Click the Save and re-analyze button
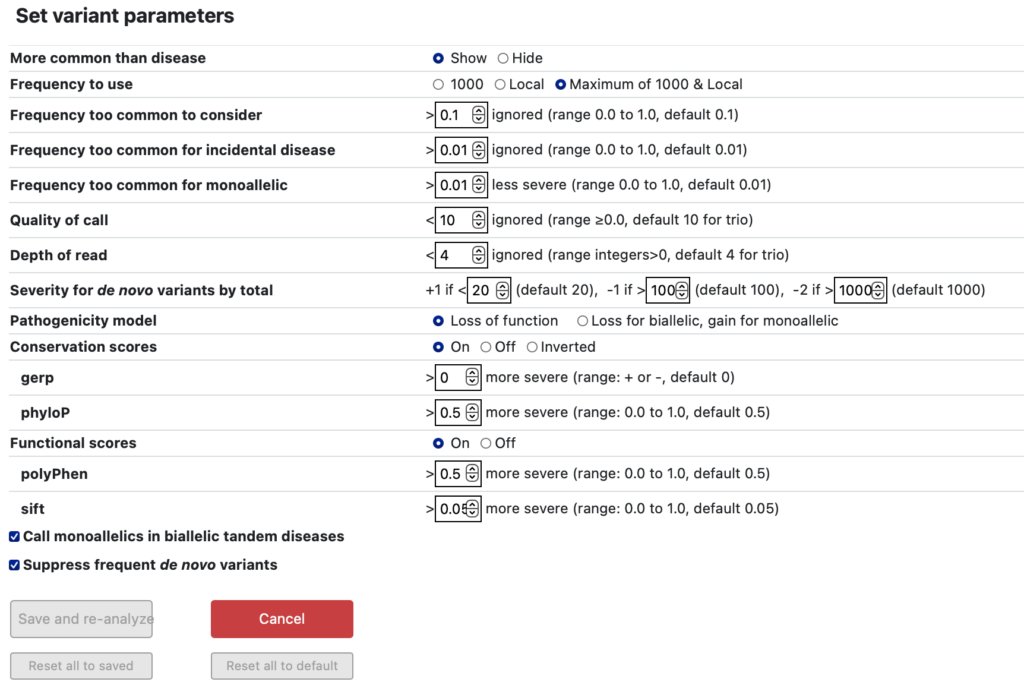1024x688 pixels. [82, 619]
